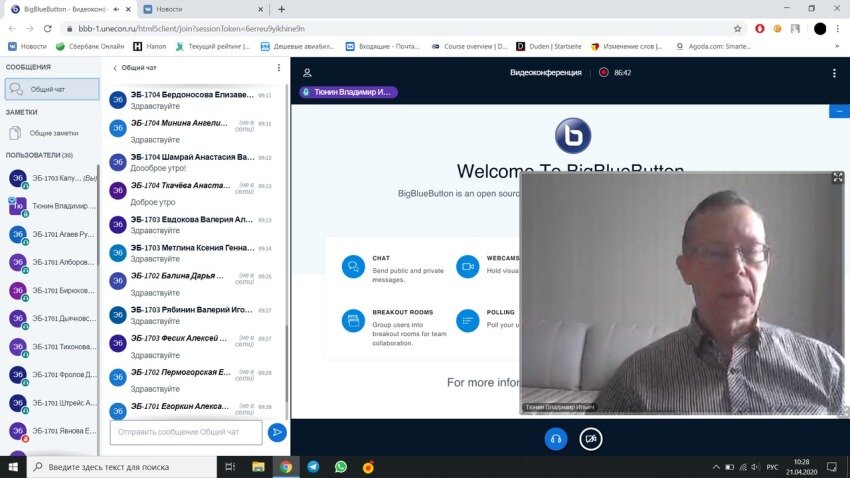Select user ЭБ-1701 Бирюков in list

51,290
